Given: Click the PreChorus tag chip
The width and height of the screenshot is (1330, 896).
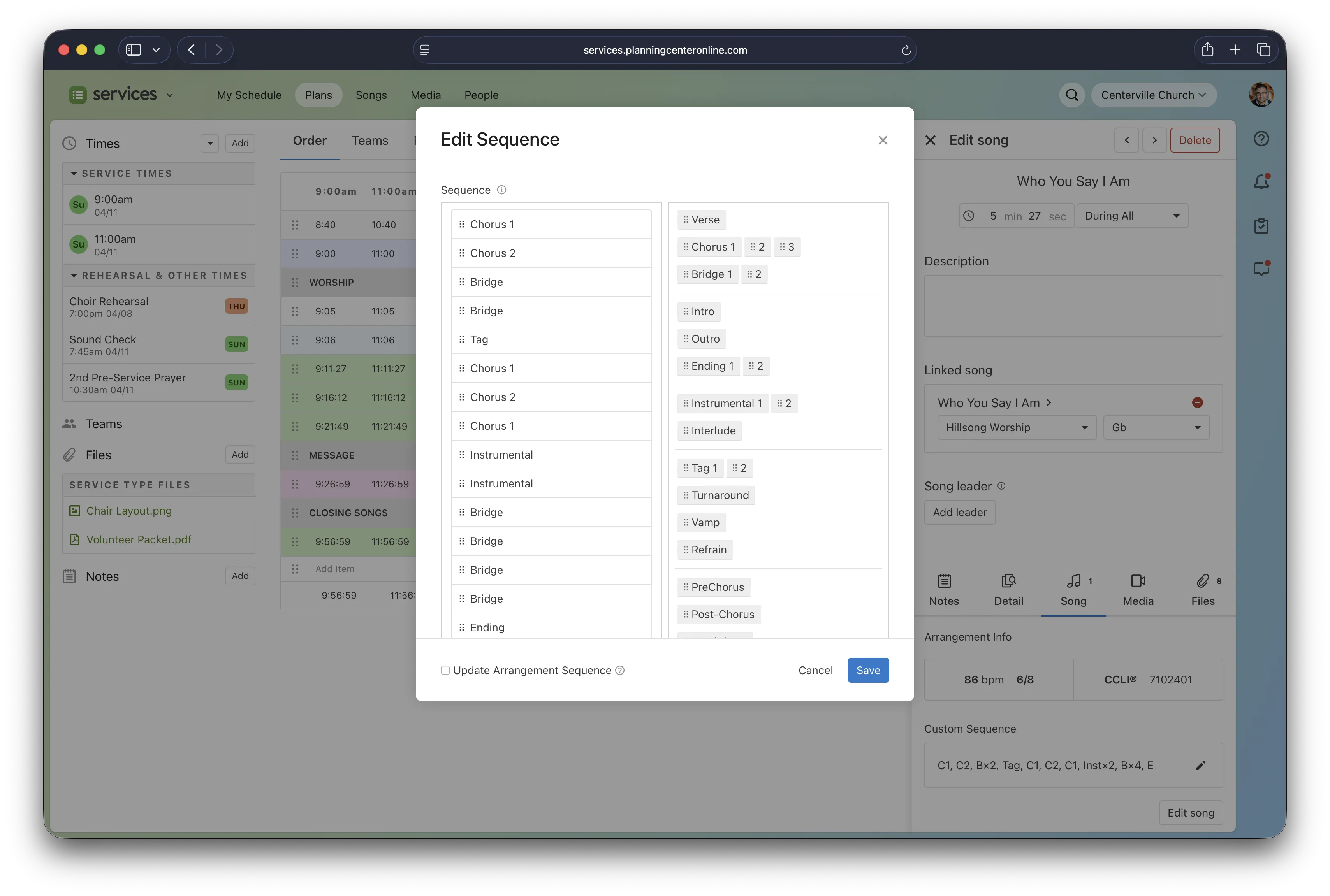Looking at the screenshot, I should point(713,587).
